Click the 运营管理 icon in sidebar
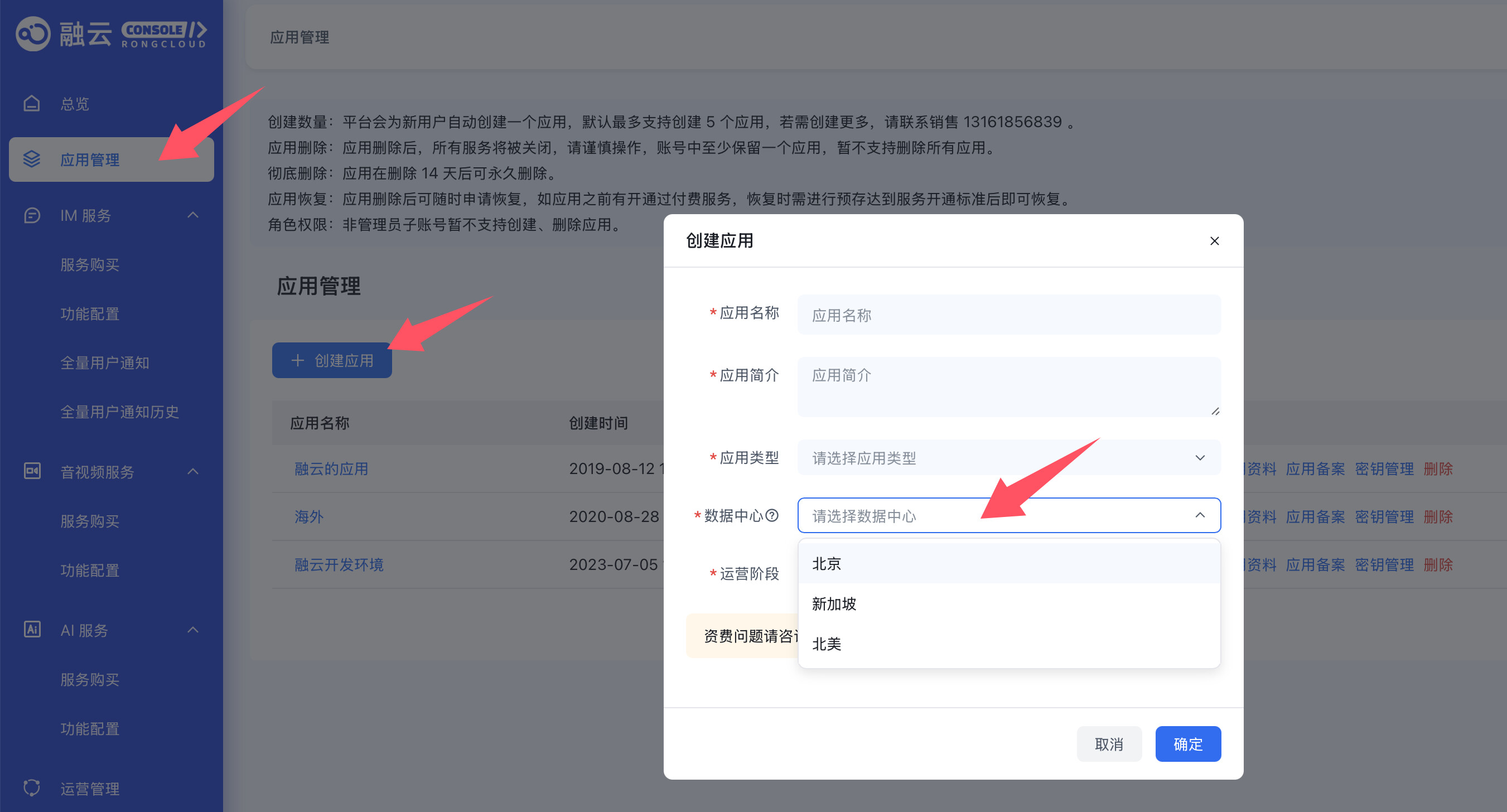 32,788
